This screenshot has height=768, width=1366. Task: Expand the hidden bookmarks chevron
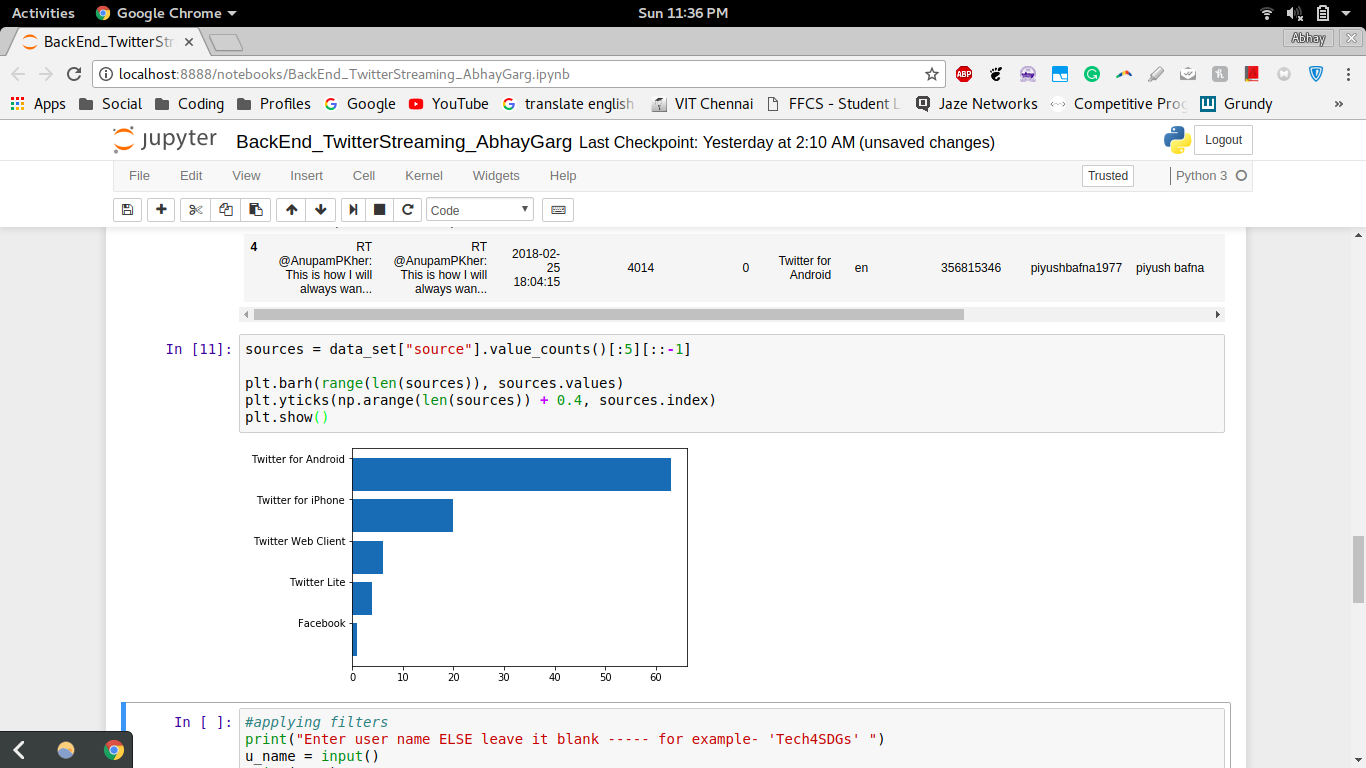click(x=1339, y=104)
